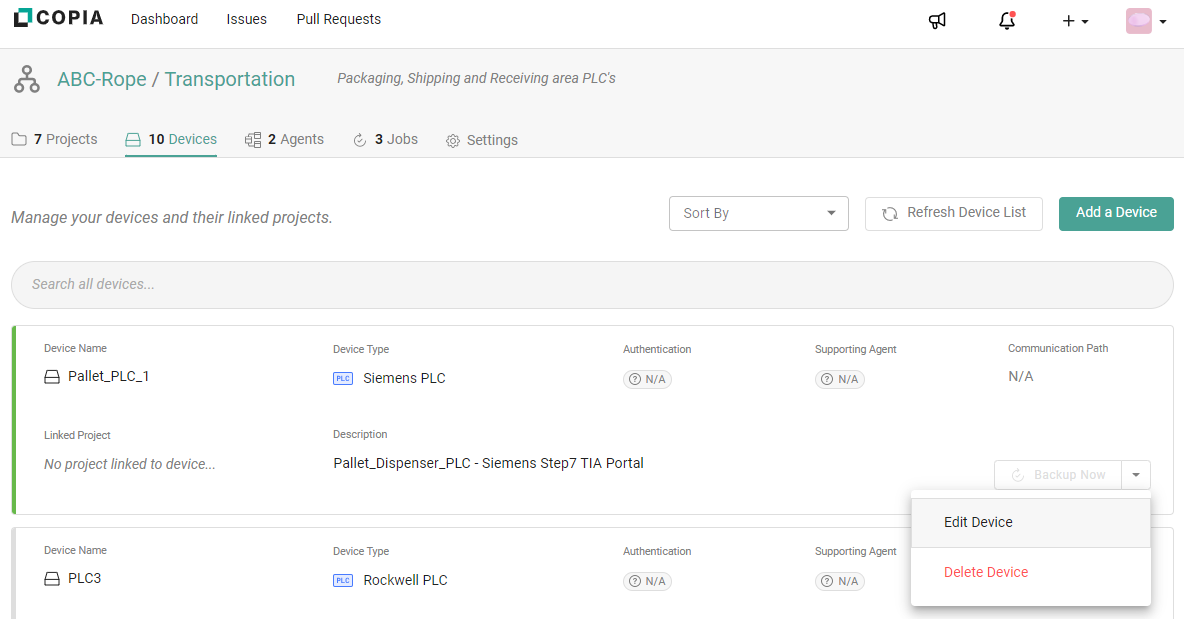Click the Search all devices field
Viewport: 1184px width, 619px height.
[592, 284]
